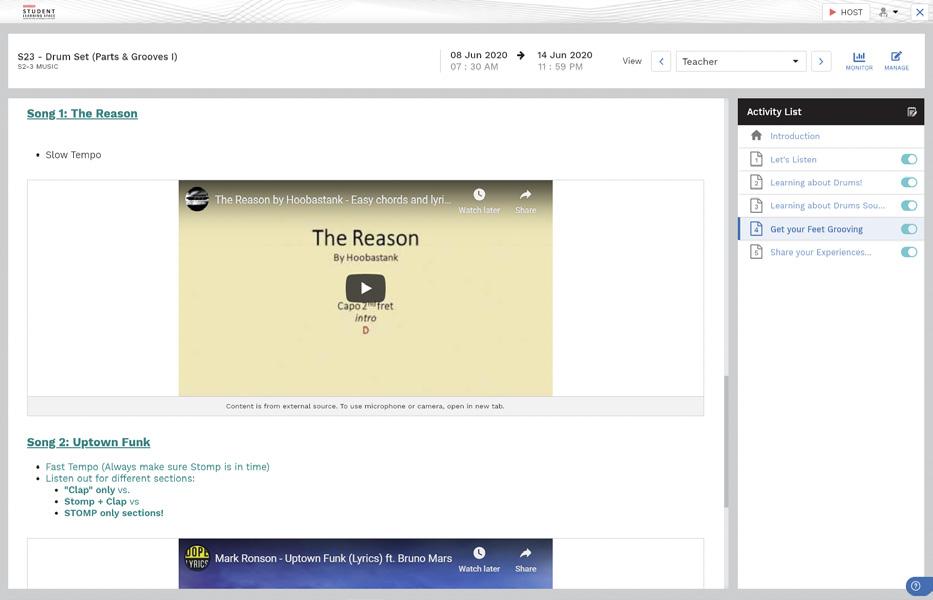This screenshot has height=600, width=933.
Task: Play The Reason YouTube video
Action: 365,288
